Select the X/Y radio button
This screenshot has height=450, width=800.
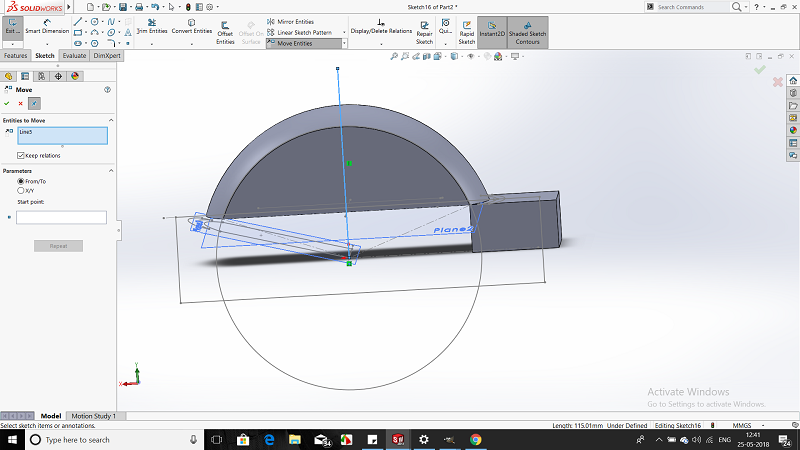click(21, 189)
